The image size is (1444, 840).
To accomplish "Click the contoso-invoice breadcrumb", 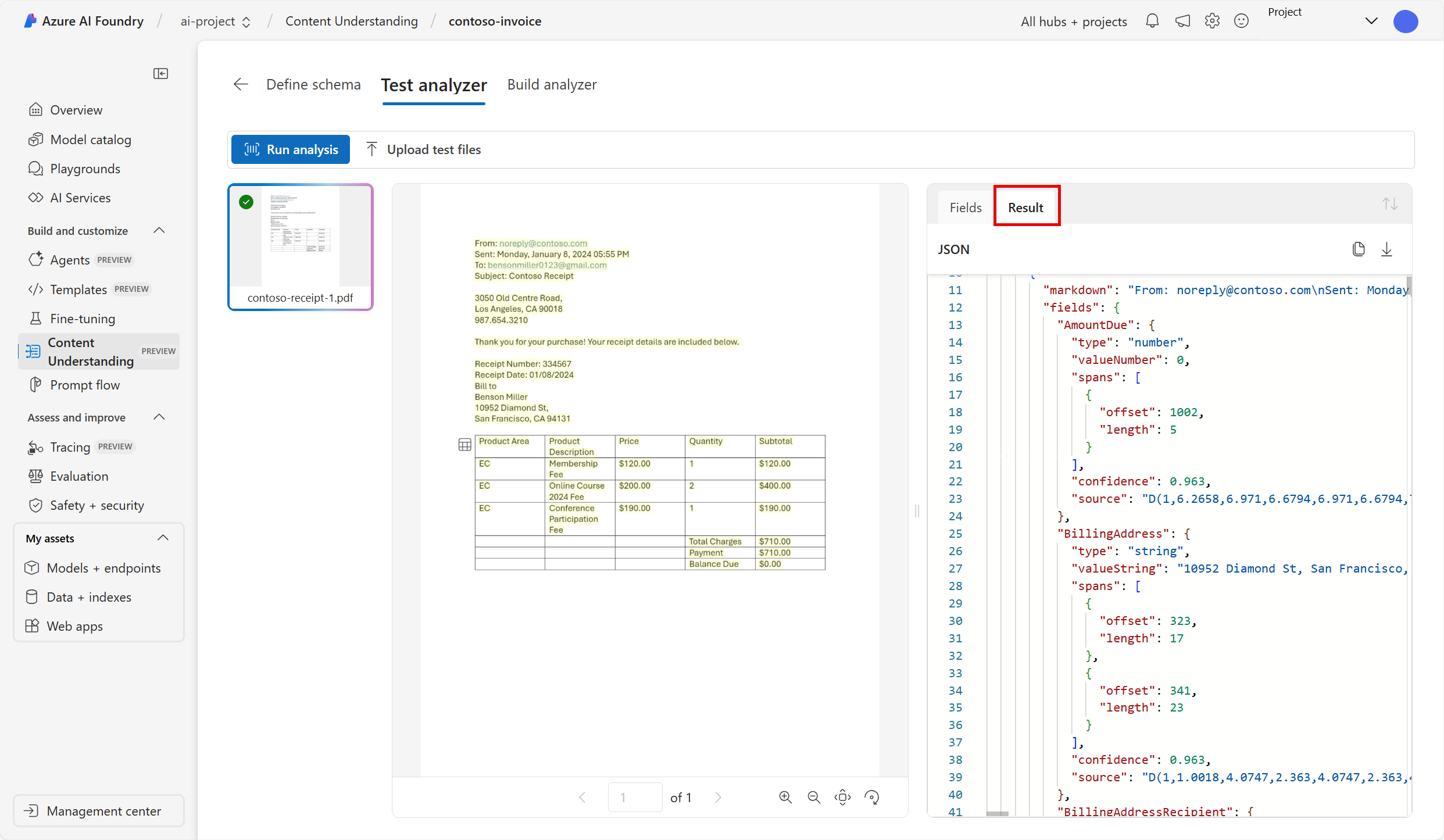I will coord(495,22).
